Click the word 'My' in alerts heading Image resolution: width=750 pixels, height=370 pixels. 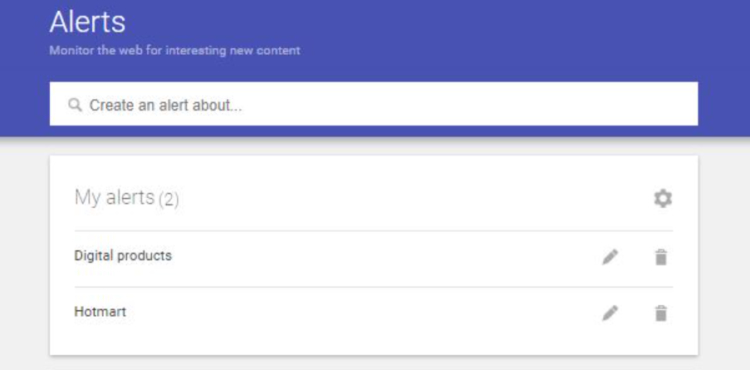tap(87, 197)
